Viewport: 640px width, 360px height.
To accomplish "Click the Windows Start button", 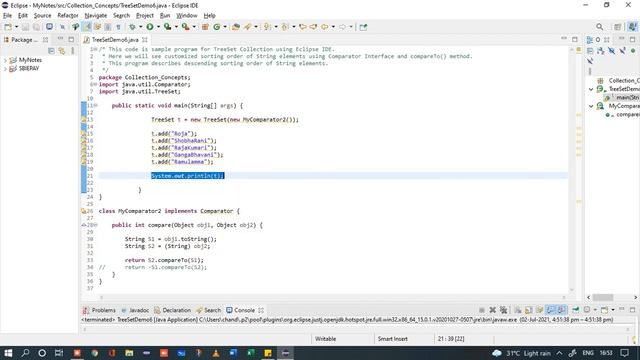I will tap(8, 353).
